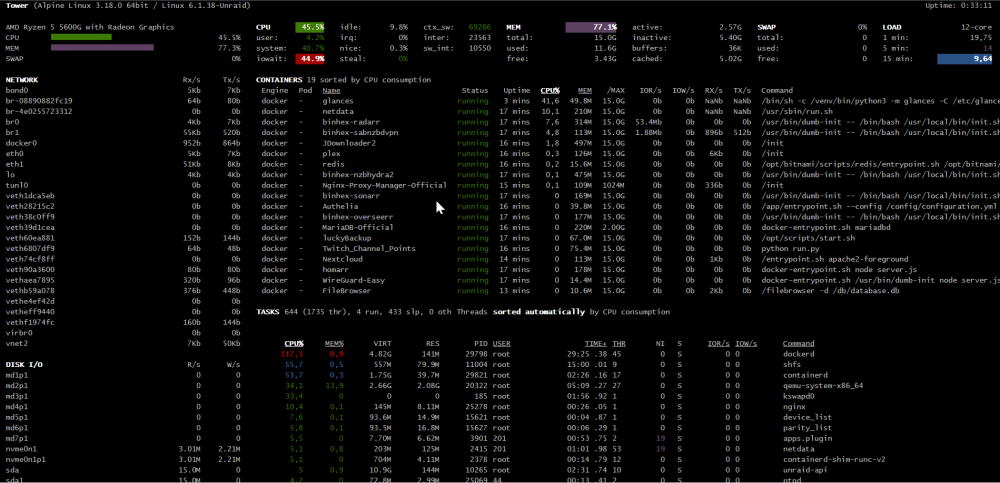Select the binhex-radarr container name
The image size is (1000, 483).
(351, 122)
